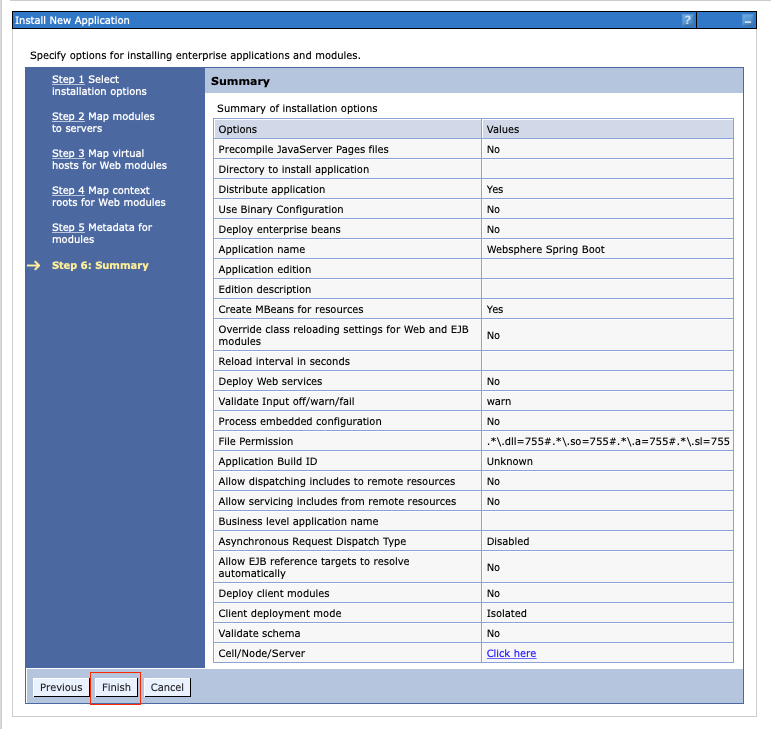The image size is (771, 729).
Task: Click the 'Edition description' option label
Action: pos(265,290)
